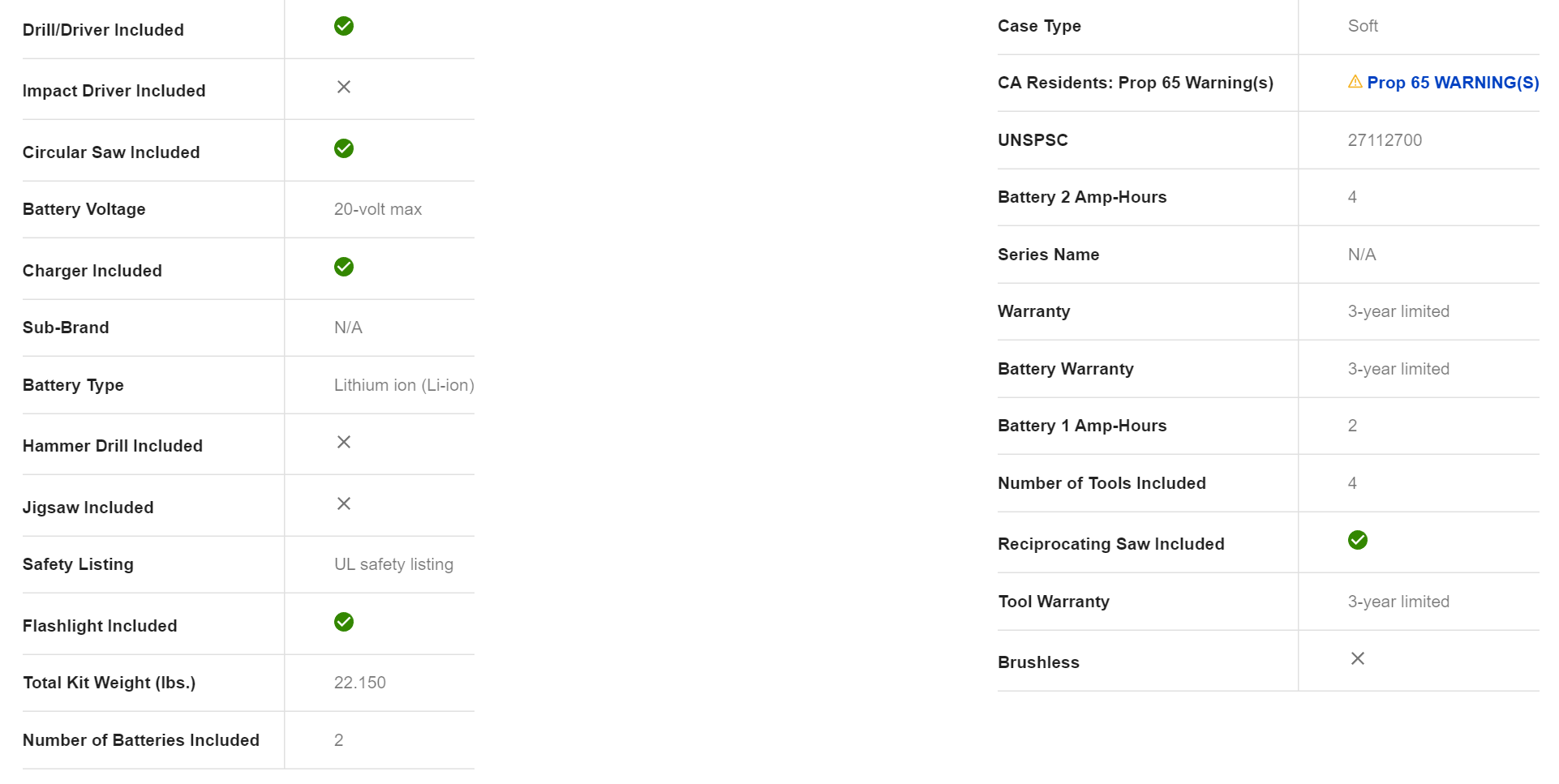The height and width of the screenshot is (784, 1559).
Task: Click the green checkmark for Flashlight Included
Action: click(344, 622)
